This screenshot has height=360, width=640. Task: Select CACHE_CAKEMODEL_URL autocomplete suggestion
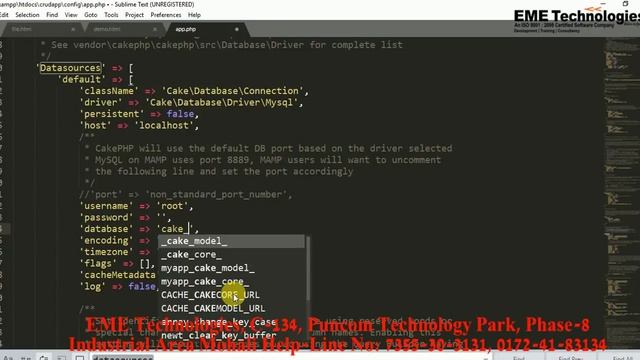(231, 309)
